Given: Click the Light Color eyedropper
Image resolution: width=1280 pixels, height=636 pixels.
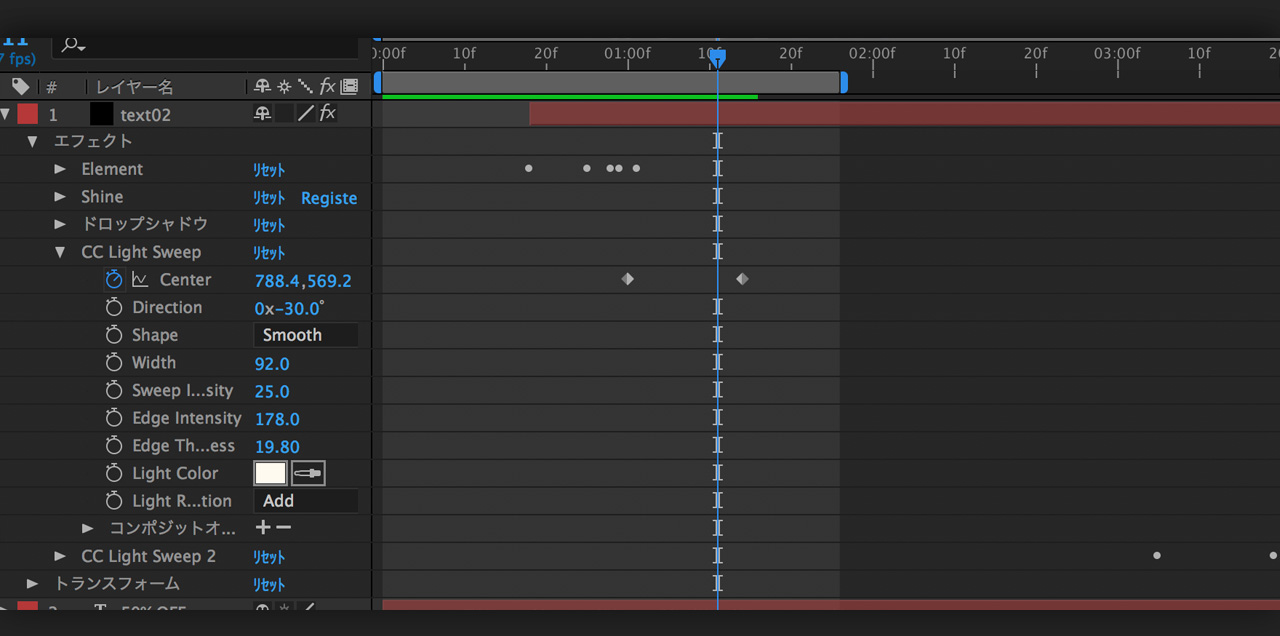Looking at the screenshot, I should pos(308,473).
